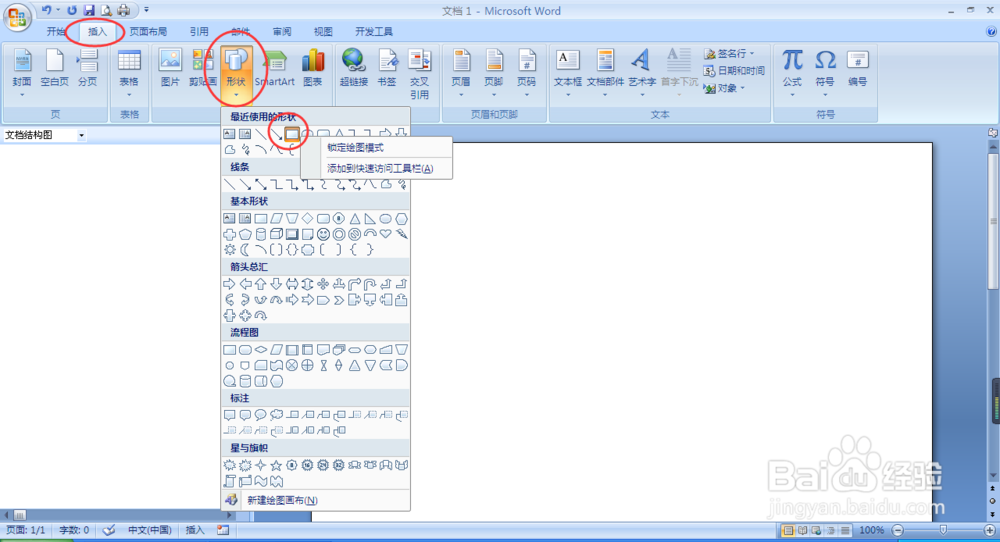
Task: Switch to the 开发工具 (Developer) tab
Action: tap(374, 31)
